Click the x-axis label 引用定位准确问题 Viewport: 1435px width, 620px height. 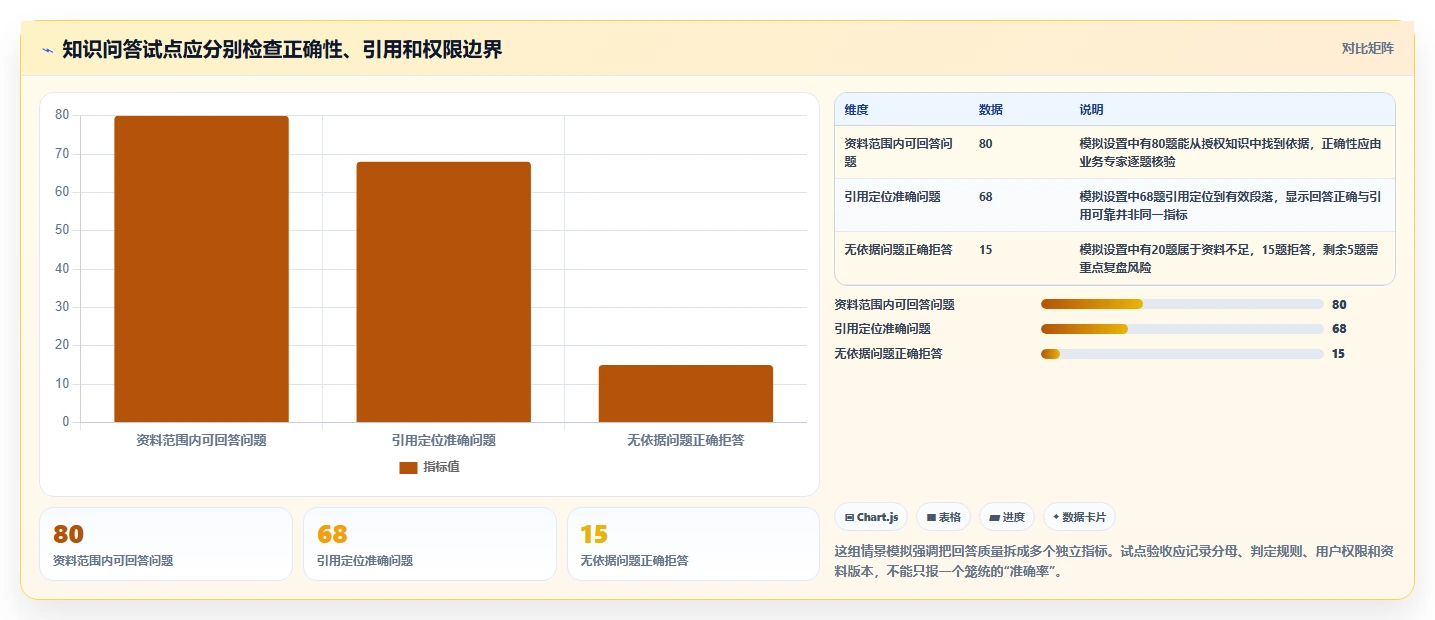pyautogui.click(x=443, y=440)
